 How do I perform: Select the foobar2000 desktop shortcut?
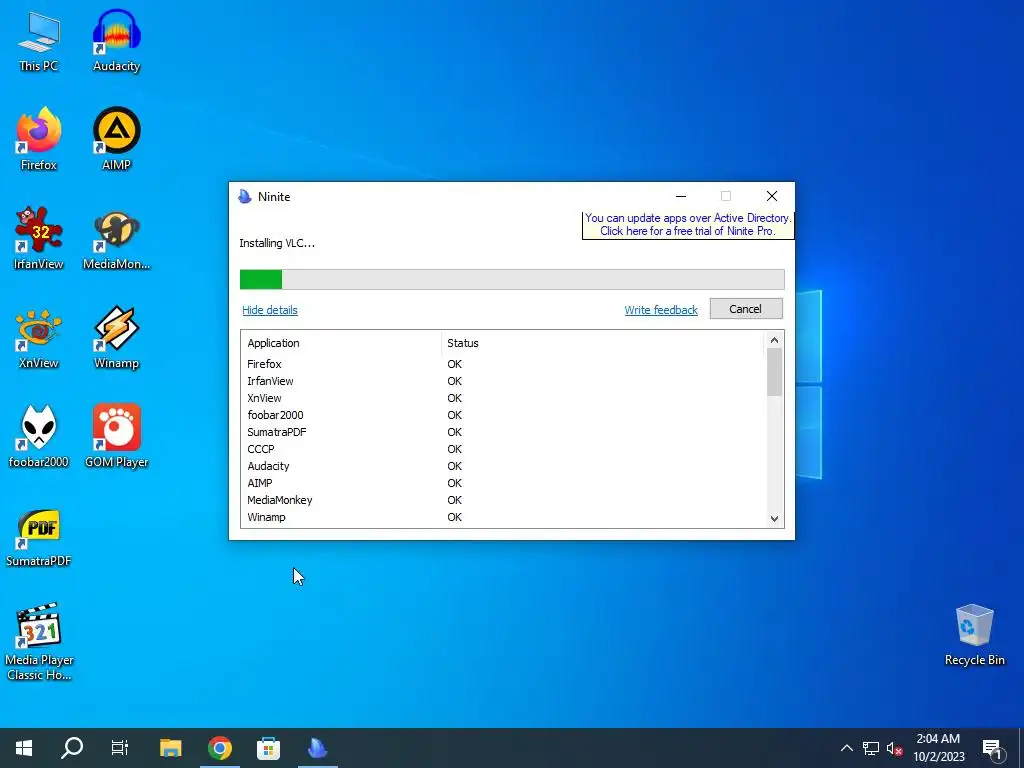(x=39, y=436)
